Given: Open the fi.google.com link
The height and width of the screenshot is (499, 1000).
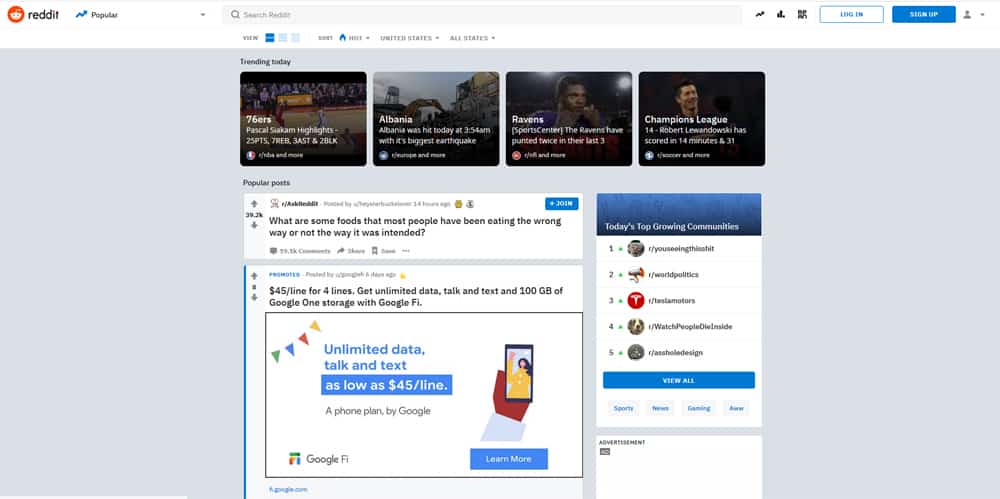Looking at the screenshot, I should coord(288,489).
